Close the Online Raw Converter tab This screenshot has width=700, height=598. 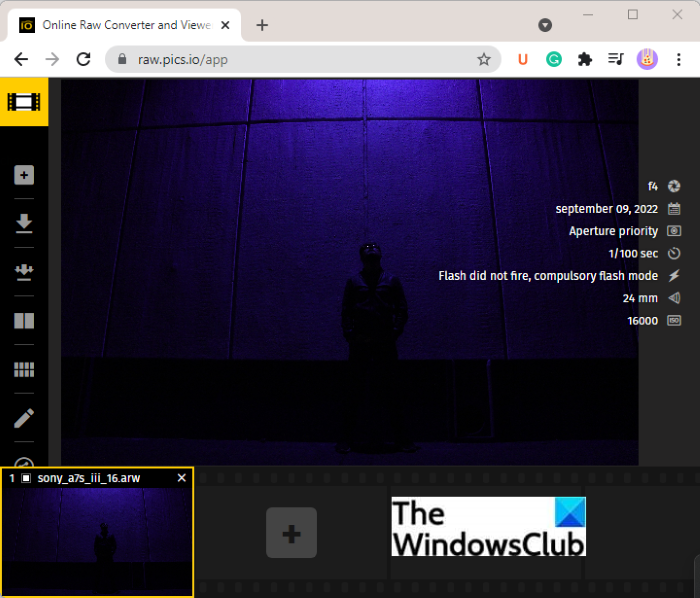(225, 25)
